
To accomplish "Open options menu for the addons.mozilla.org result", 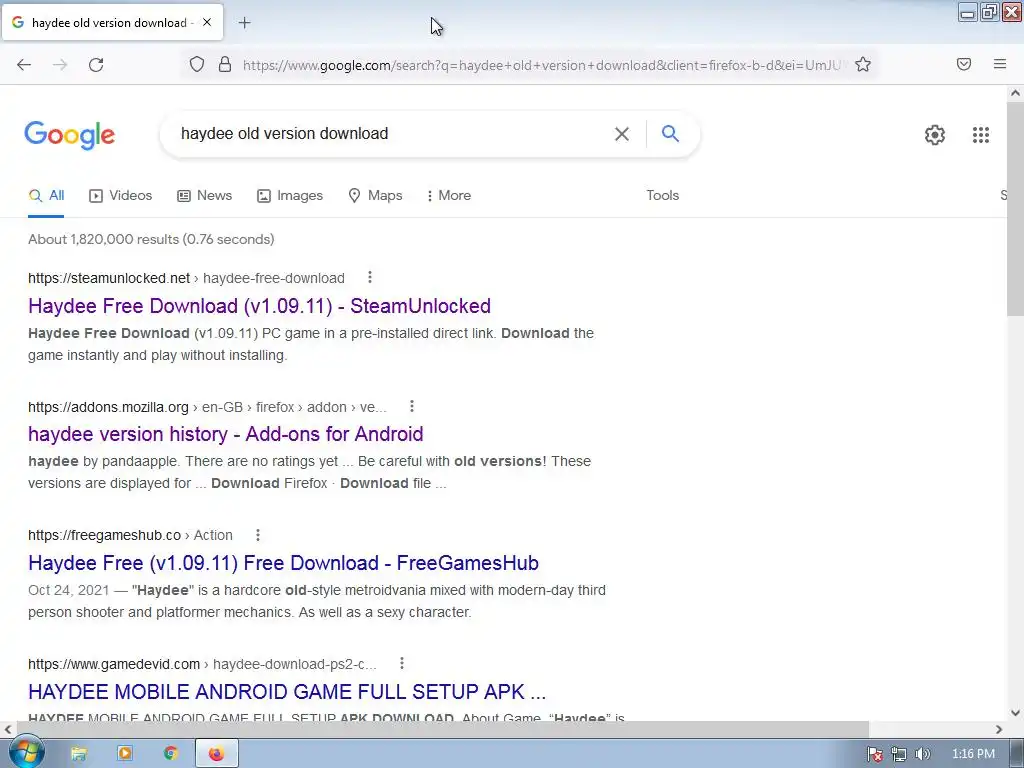I will pos(411,406).
